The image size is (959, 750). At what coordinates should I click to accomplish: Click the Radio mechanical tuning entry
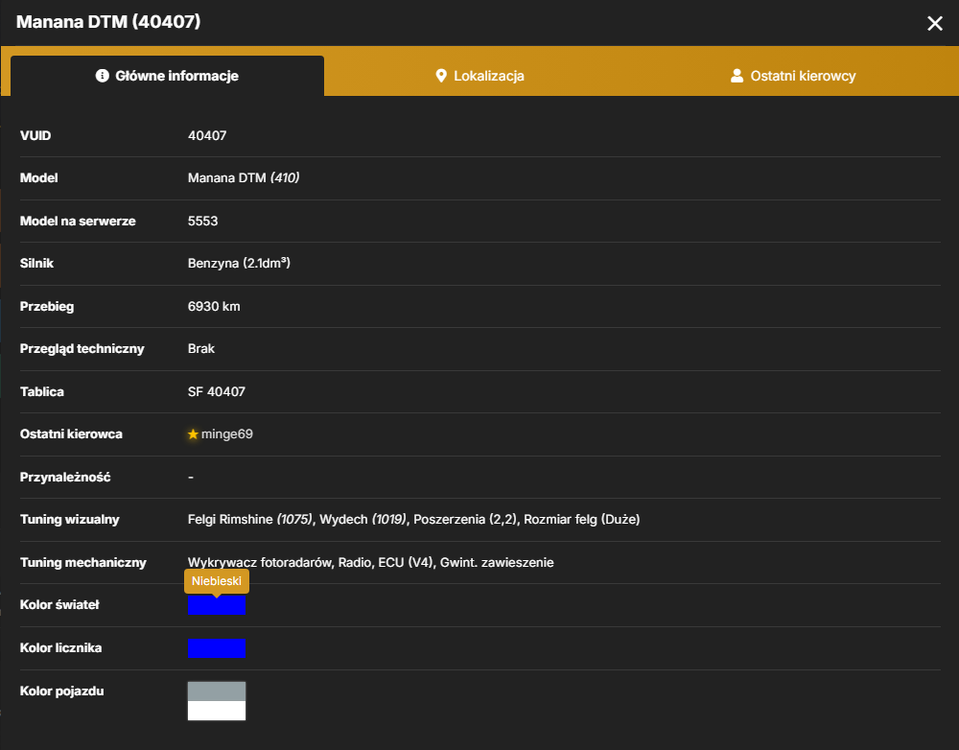(x=355, y=562)
